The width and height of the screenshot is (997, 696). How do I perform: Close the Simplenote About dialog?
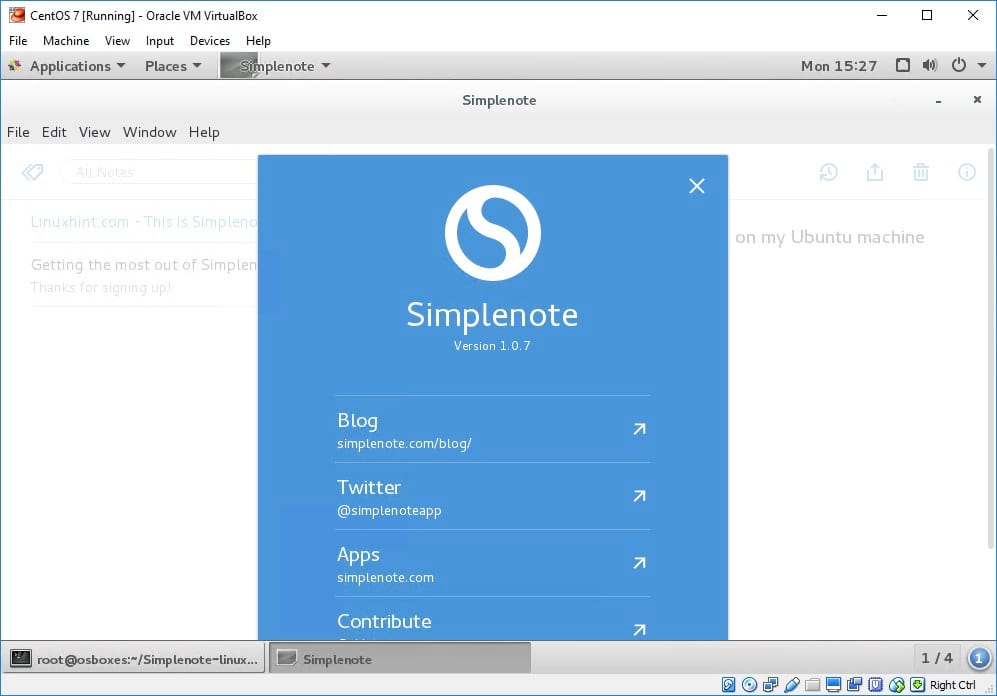[x=697, y=186]
